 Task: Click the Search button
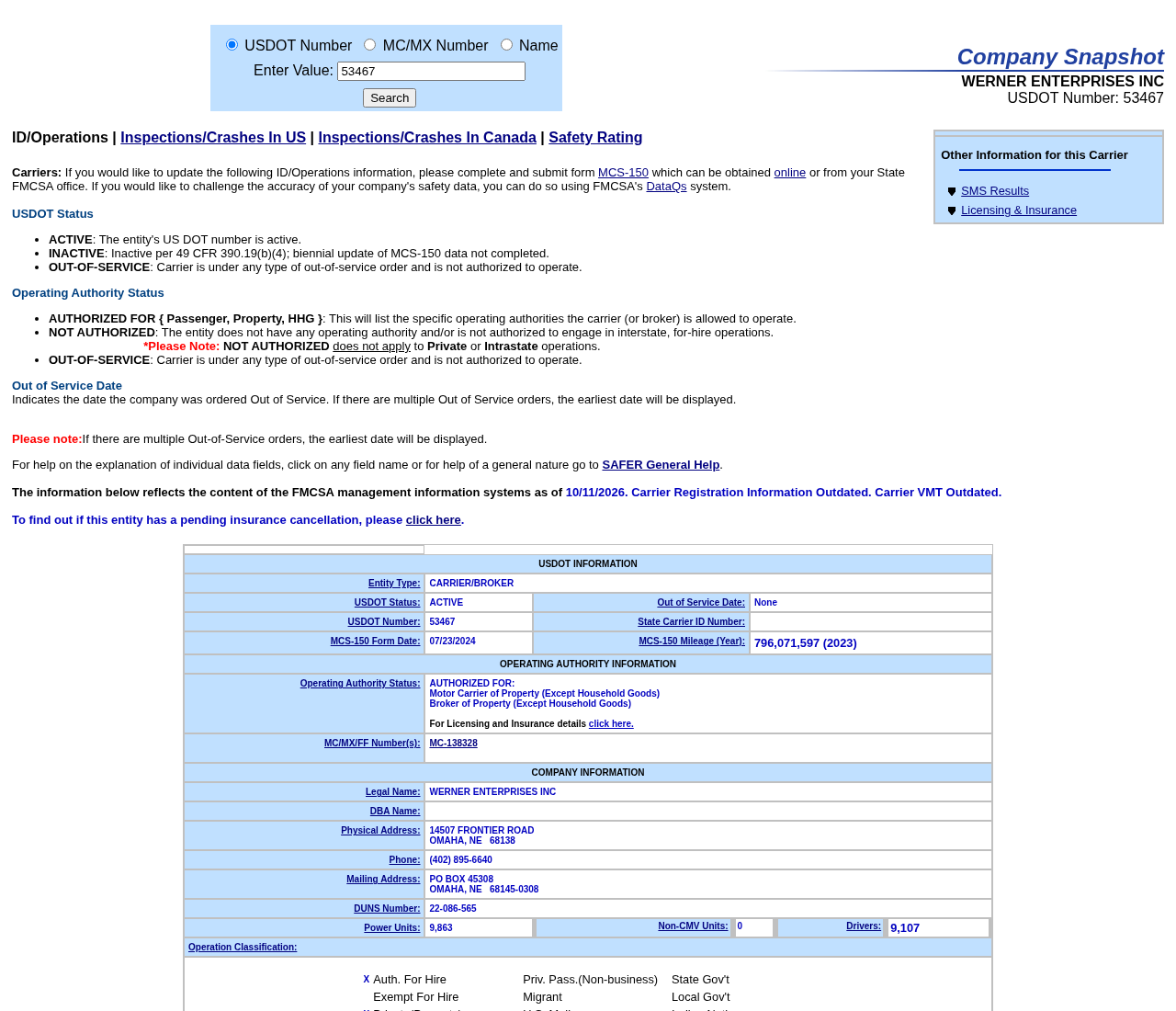coord(390,97)
